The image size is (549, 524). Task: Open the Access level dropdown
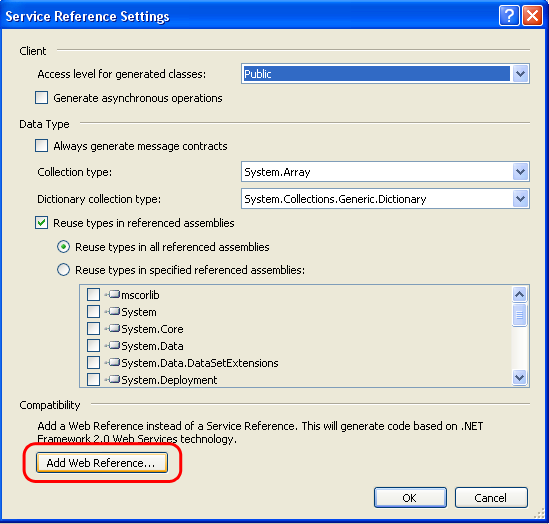pyautogui.click(x=520, y=74)
